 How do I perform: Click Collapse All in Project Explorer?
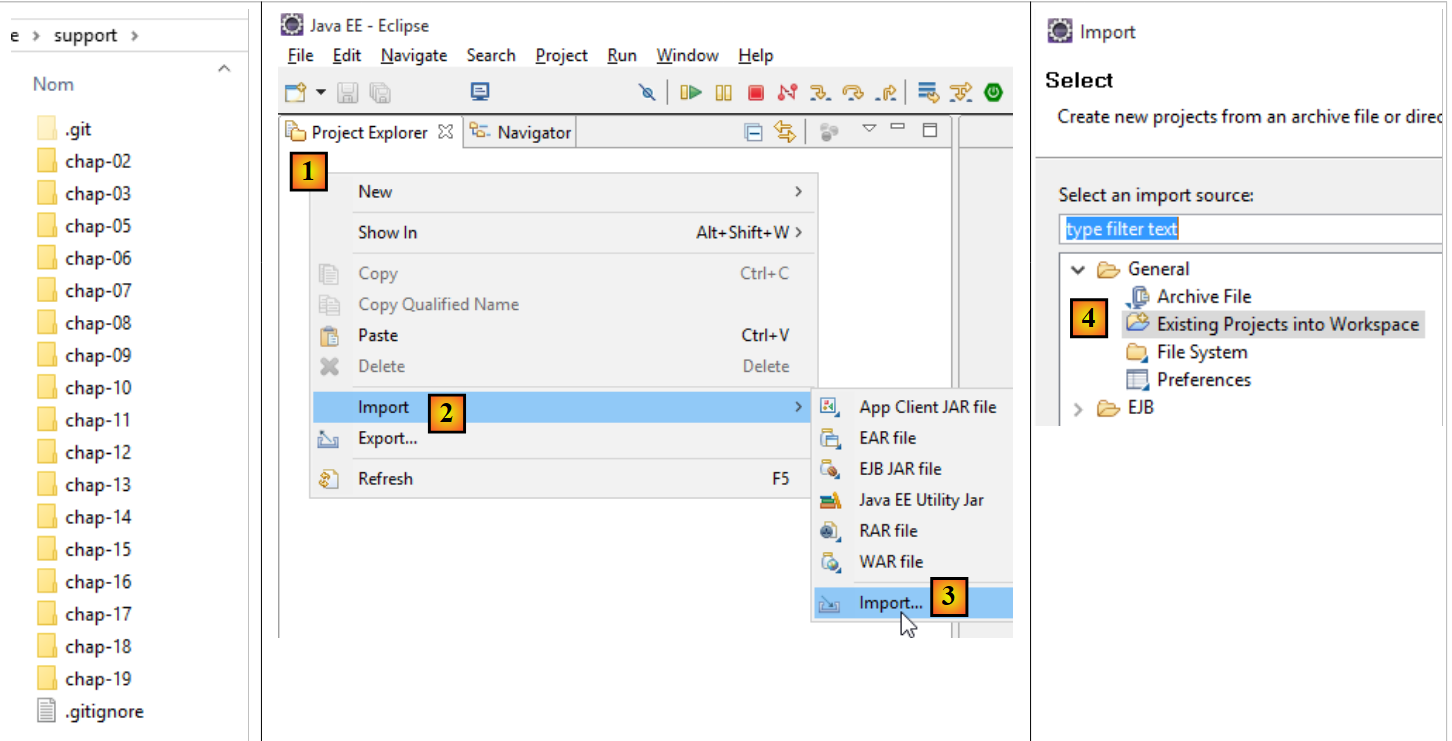754,132
